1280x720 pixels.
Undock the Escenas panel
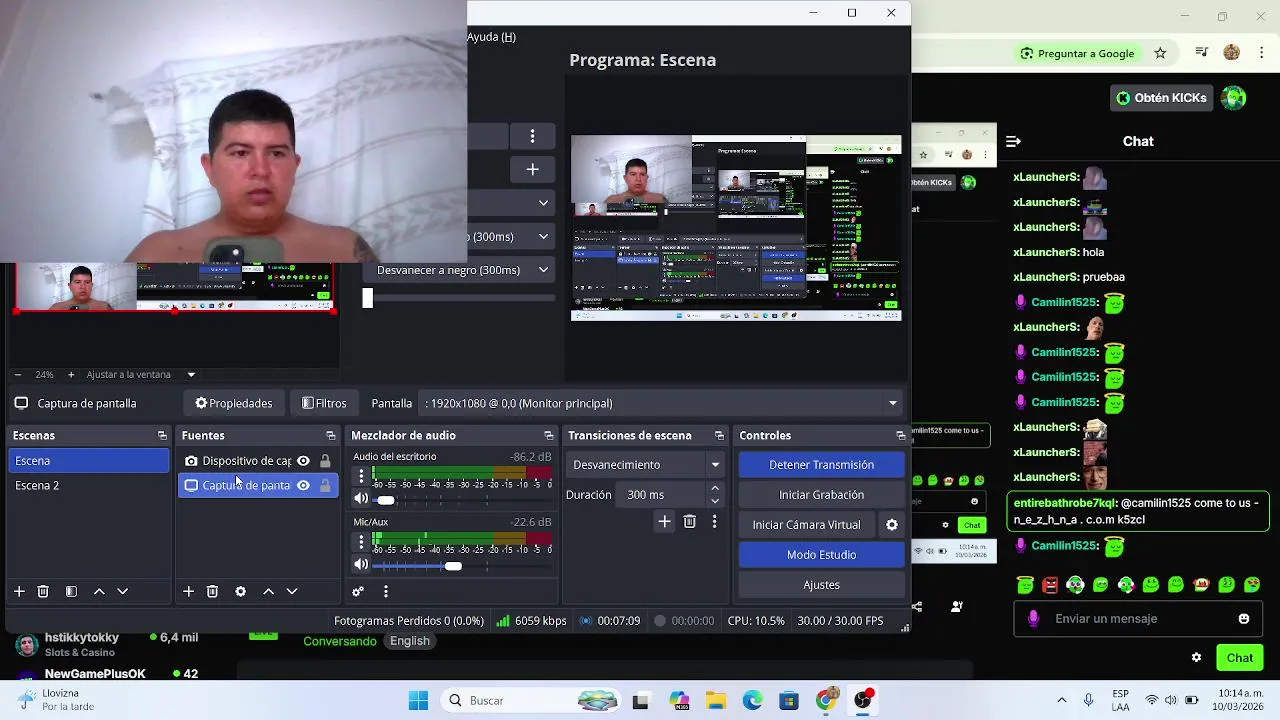[x=162, y=436]
